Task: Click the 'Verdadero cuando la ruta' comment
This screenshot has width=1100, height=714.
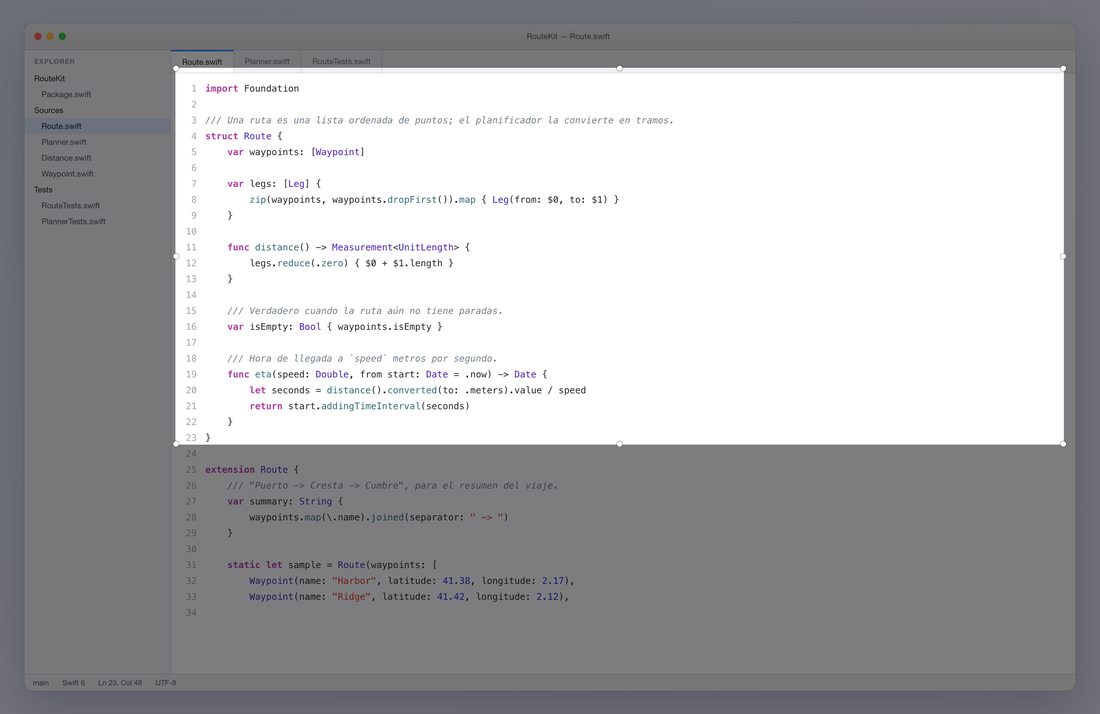Action: click(x=365, y=311)
